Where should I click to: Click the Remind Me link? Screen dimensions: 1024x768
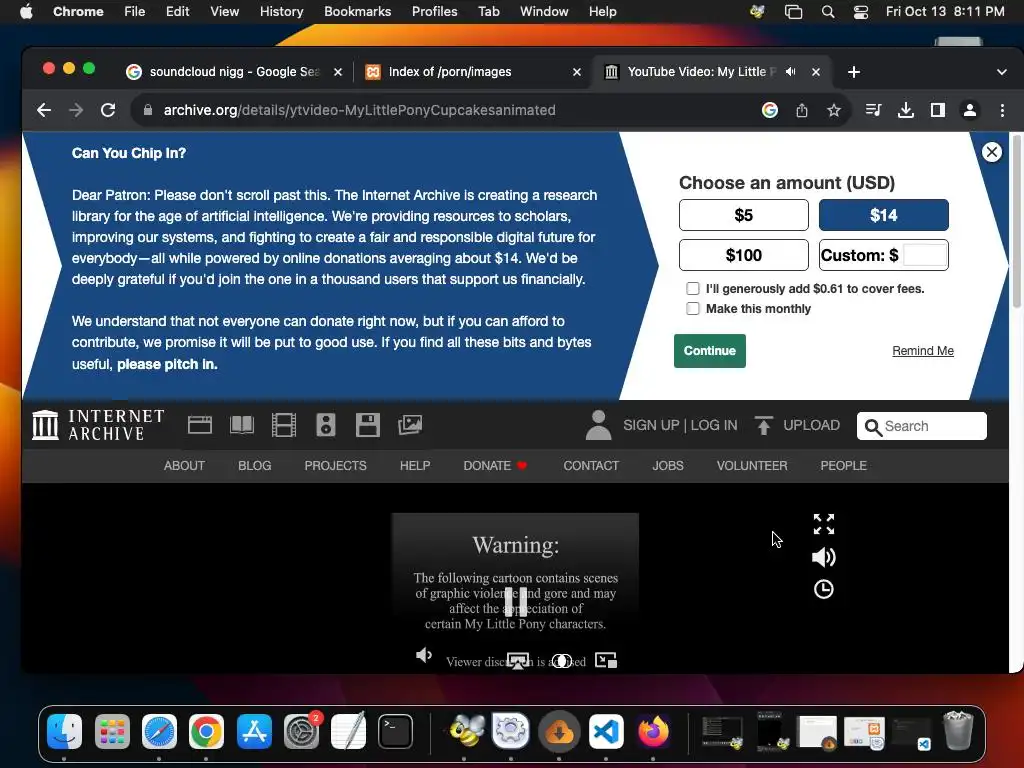923,351
